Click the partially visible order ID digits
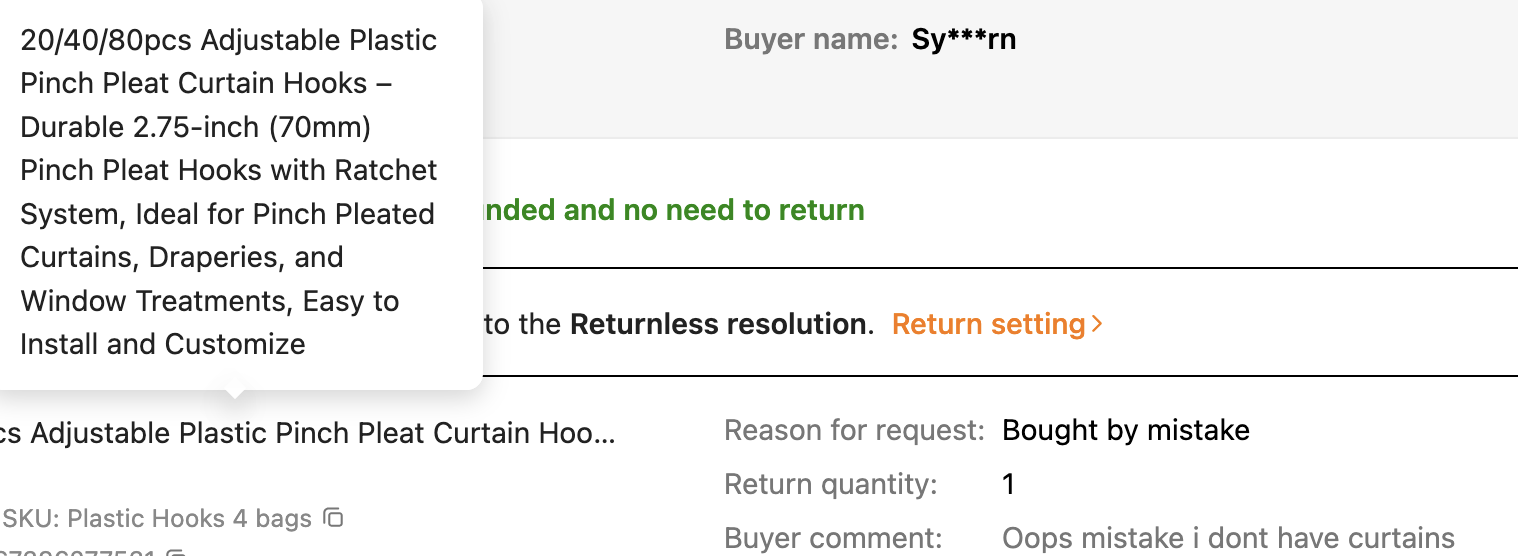 78,553
